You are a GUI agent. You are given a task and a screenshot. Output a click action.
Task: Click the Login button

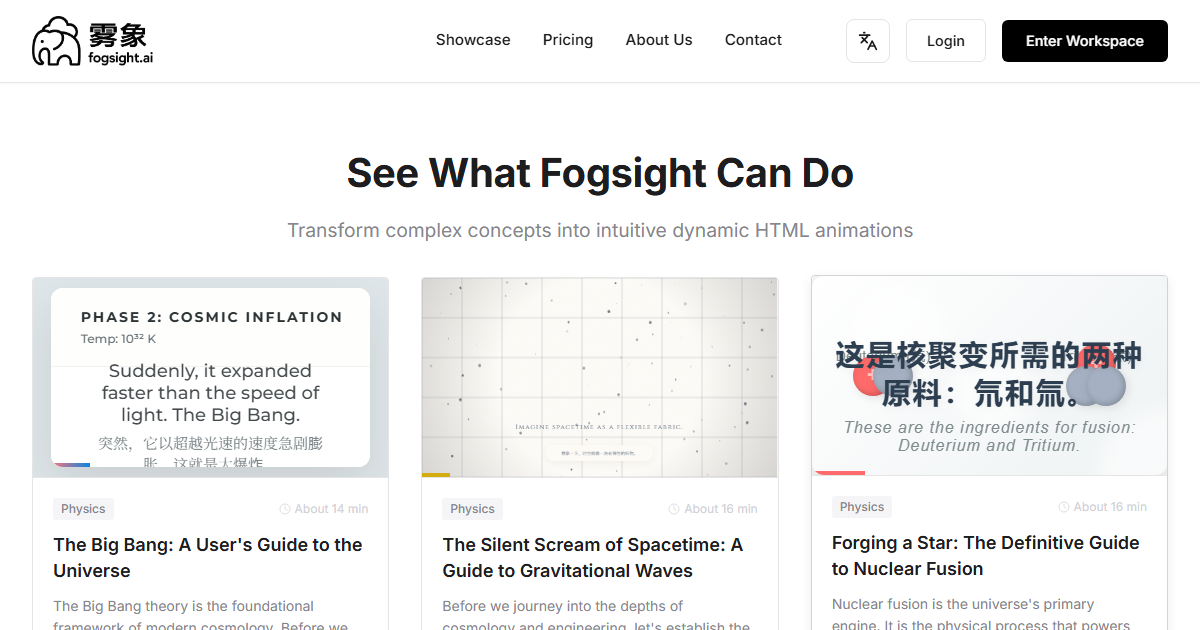pos(946,41)
